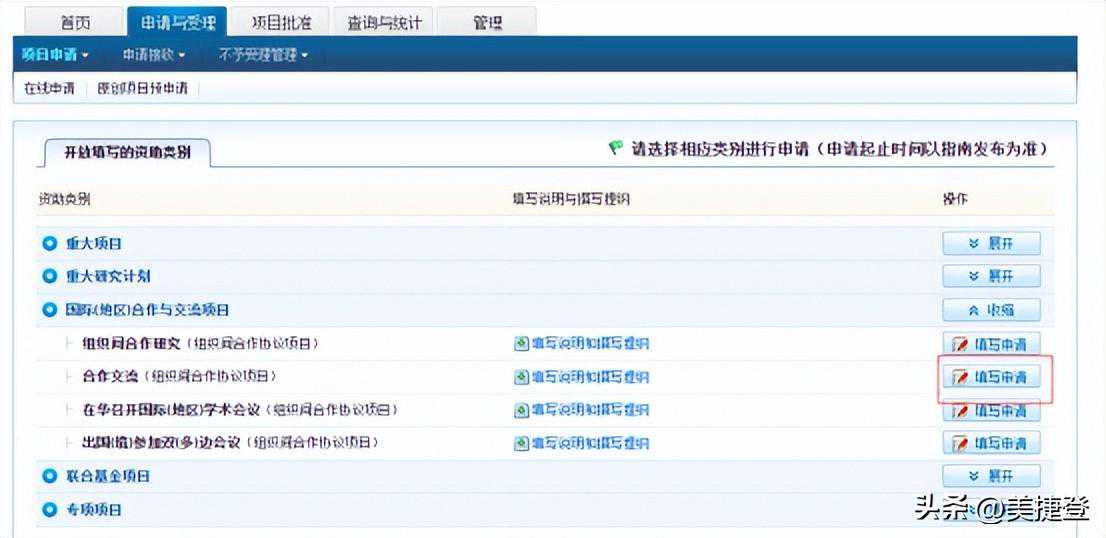Open the 申请接收 dropdown menu
The width and height of the screenshot is (1106, 538).
[154, 54]
